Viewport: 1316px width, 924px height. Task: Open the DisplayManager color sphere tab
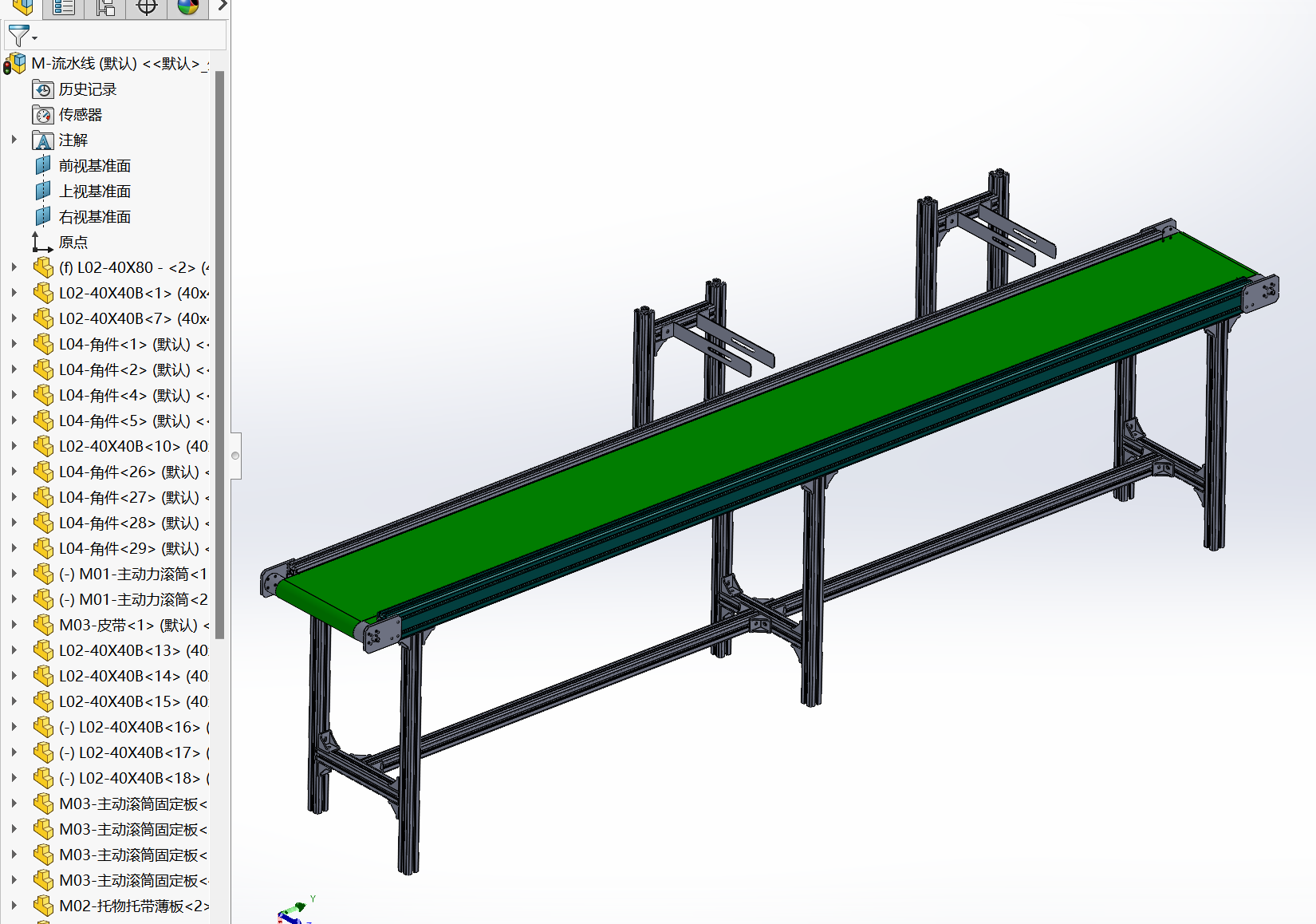pos(188,7)
